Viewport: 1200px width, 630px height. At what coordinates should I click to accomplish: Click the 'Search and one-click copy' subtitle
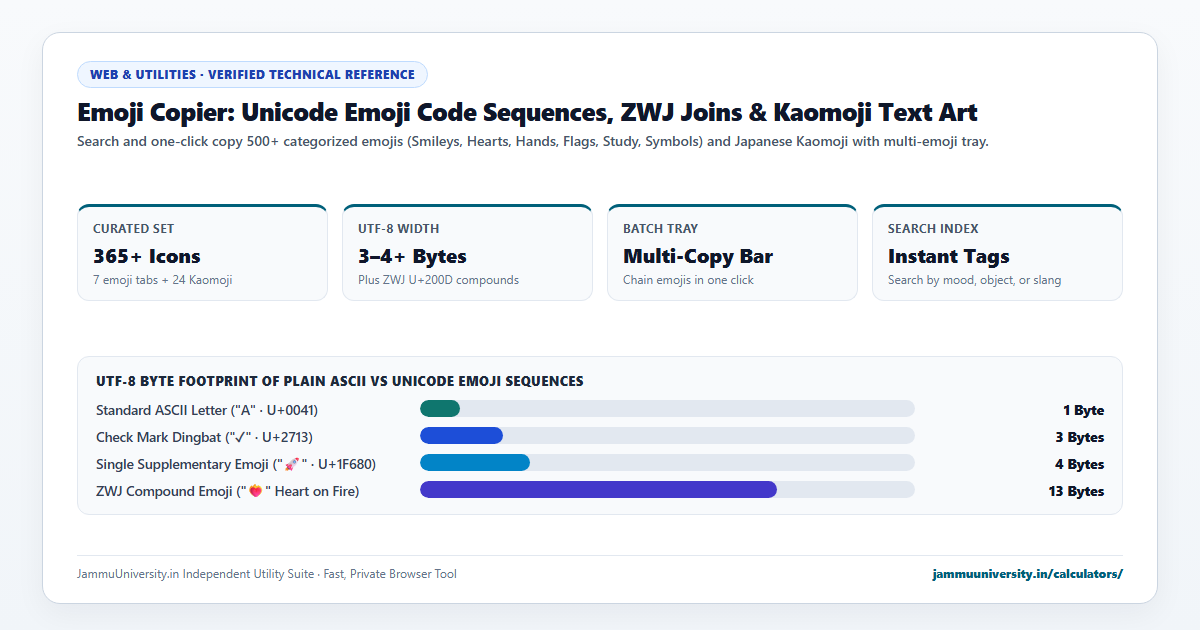click(533, 142)
